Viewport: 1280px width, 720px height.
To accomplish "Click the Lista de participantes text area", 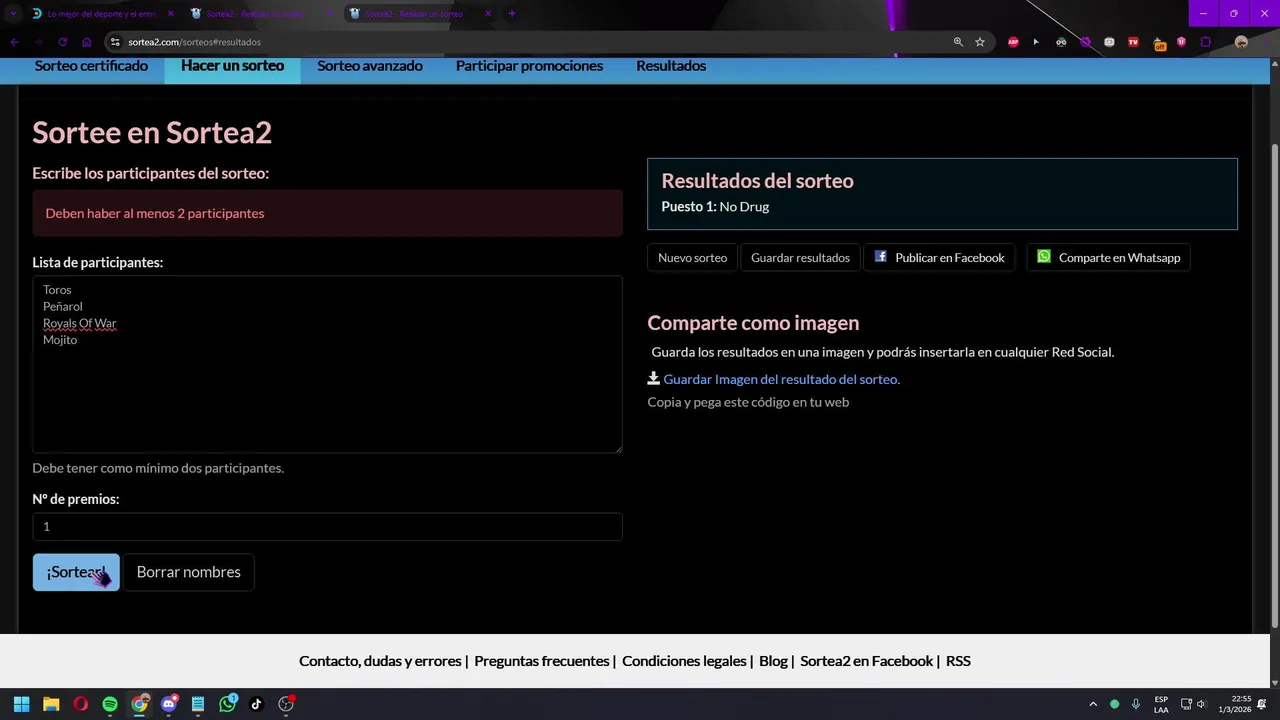I will pos(327,364).
